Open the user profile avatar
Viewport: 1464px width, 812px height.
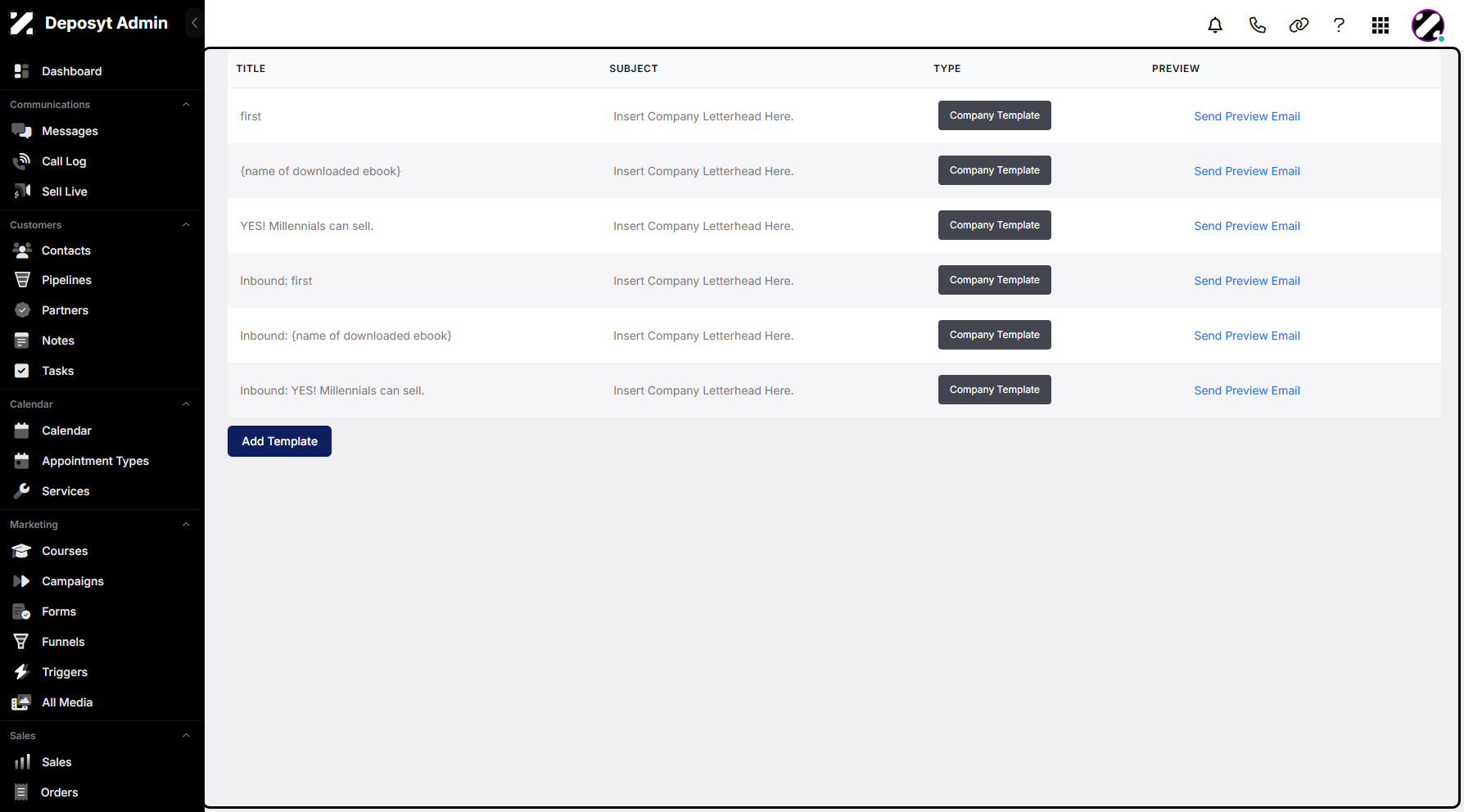(x=1428, y=25)
